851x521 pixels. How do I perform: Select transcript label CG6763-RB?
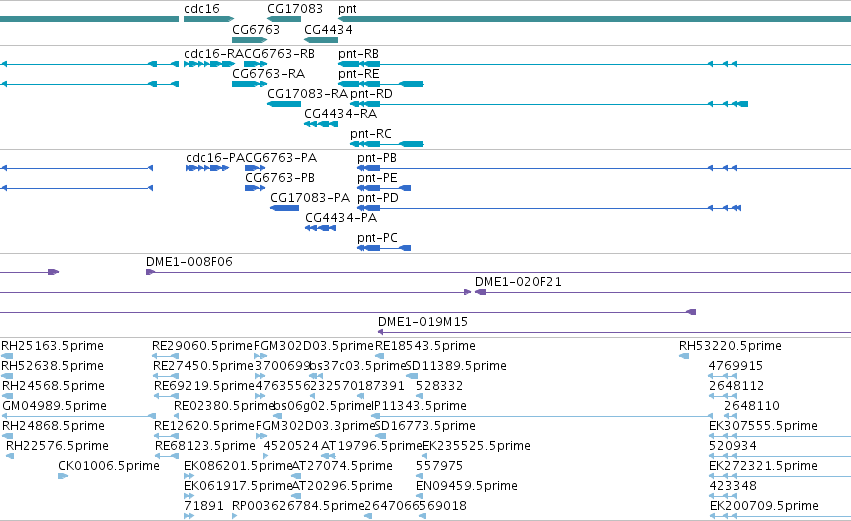tap(280, 54)
